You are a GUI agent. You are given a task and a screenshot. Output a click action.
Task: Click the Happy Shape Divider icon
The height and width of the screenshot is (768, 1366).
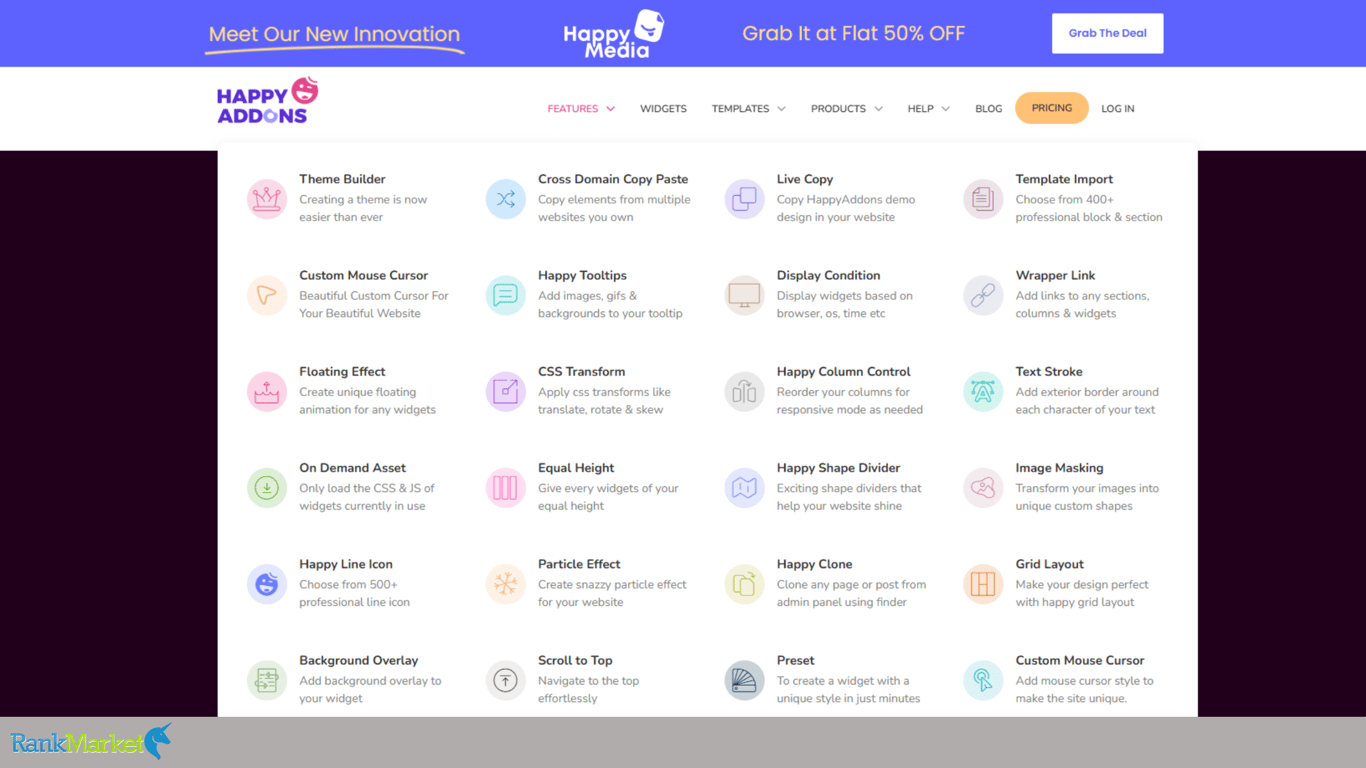point(744,487)
